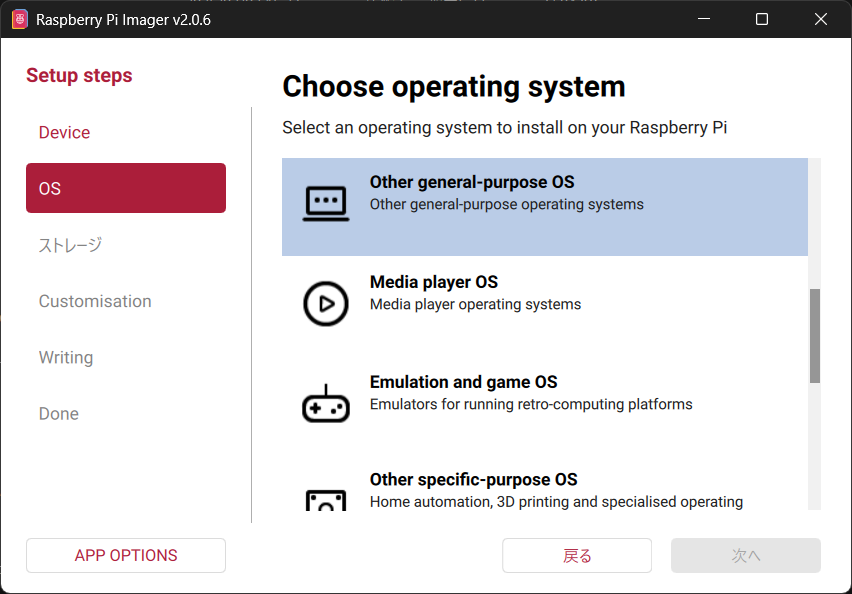Maximize the Raspberry Pi Imager window
852x594 pixels.
point(762,19)
